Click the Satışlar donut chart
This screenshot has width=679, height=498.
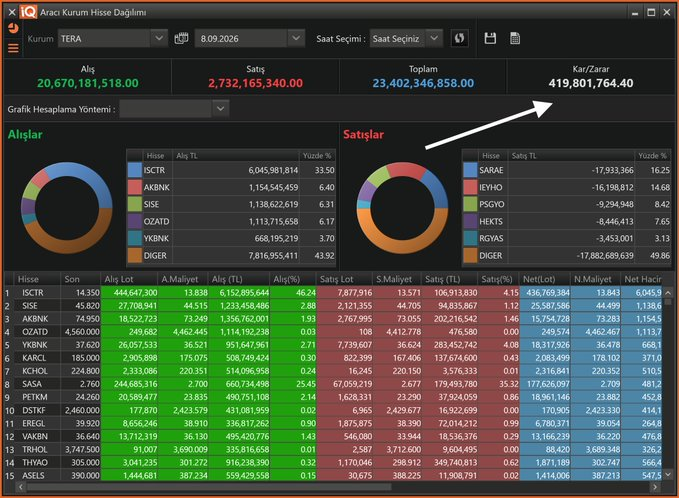point(402,208)
